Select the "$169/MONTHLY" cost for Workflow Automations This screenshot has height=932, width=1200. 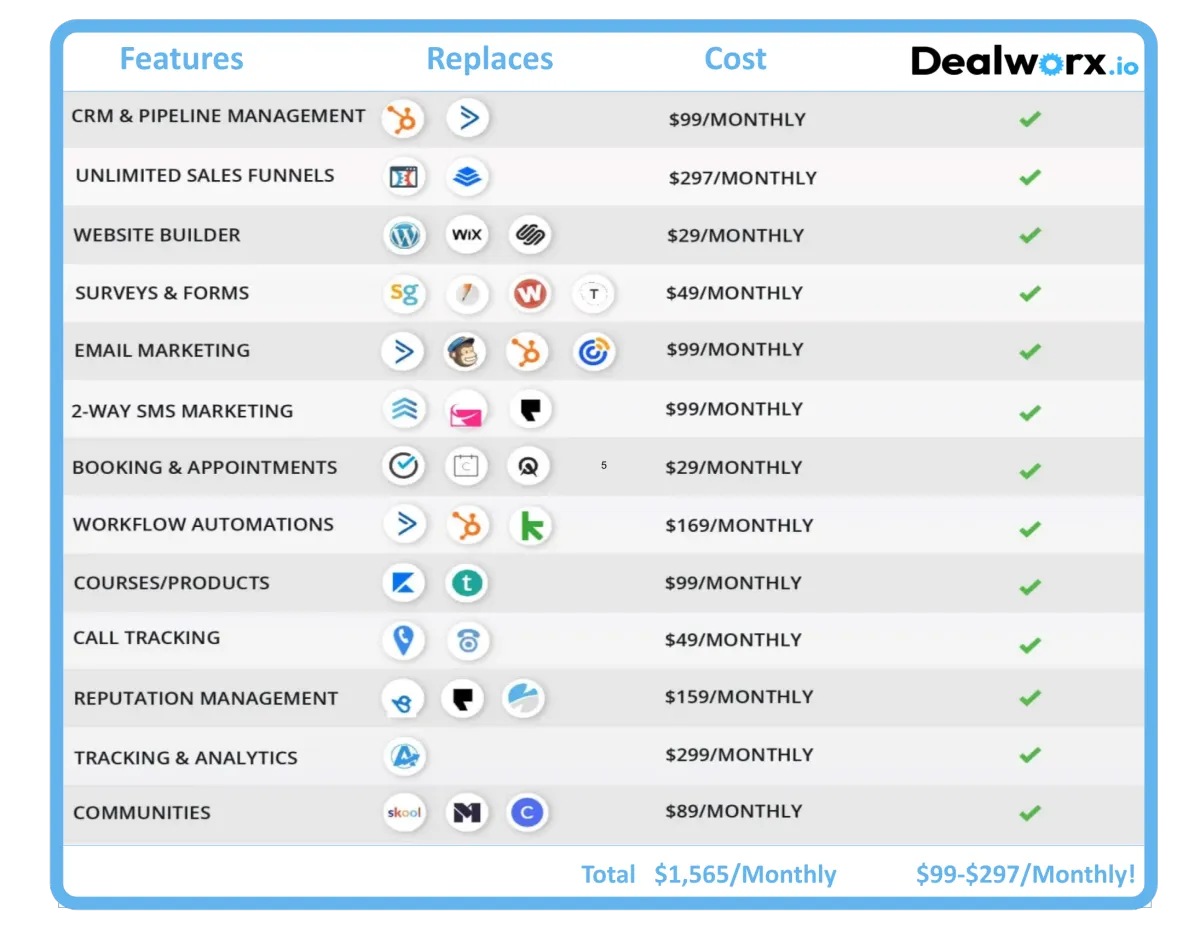coord(739,525)
